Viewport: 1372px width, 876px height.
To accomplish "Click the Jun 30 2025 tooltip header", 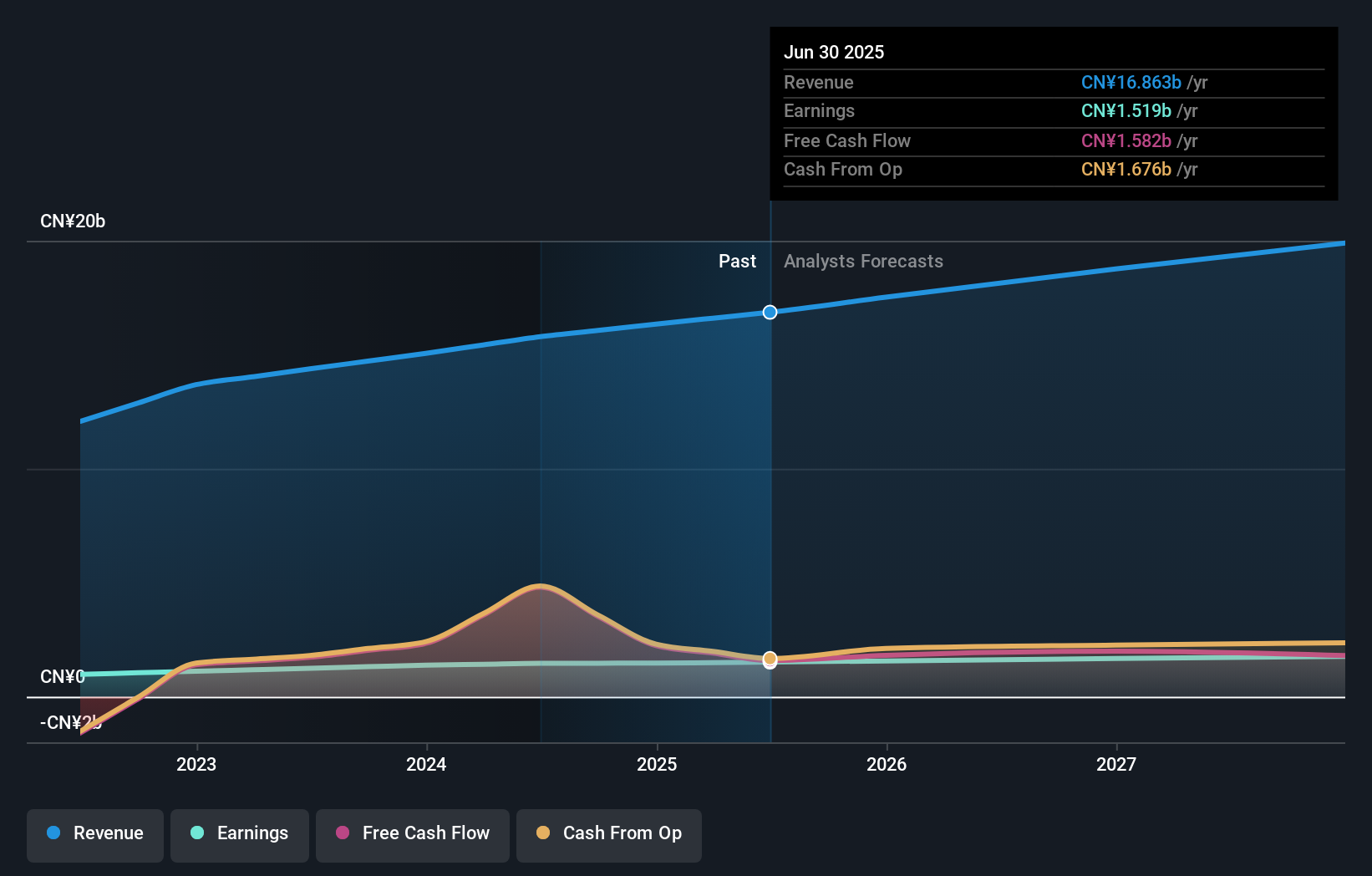I will pos(834,52).
